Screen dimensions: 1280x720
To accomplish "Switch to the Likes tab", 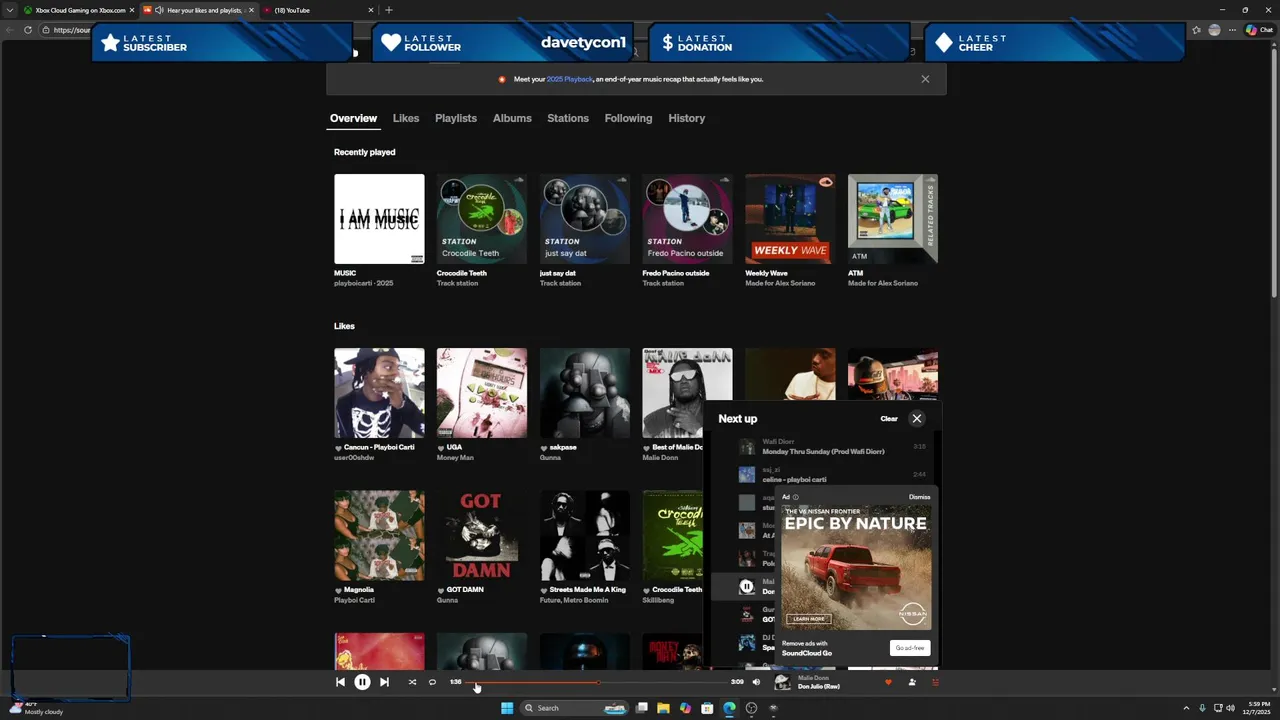I will tap(406, 118).
